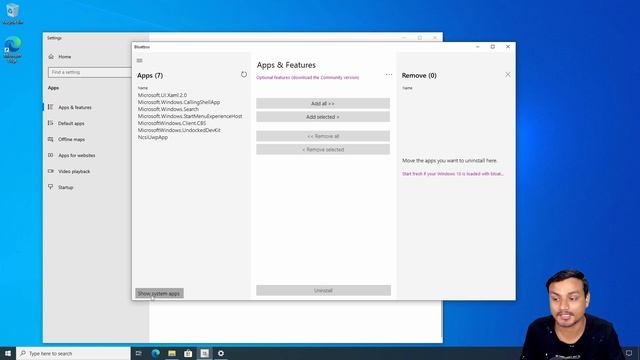Open Task View from taskbar
Viewport: 640px width, 360px height.
point(139,353)
